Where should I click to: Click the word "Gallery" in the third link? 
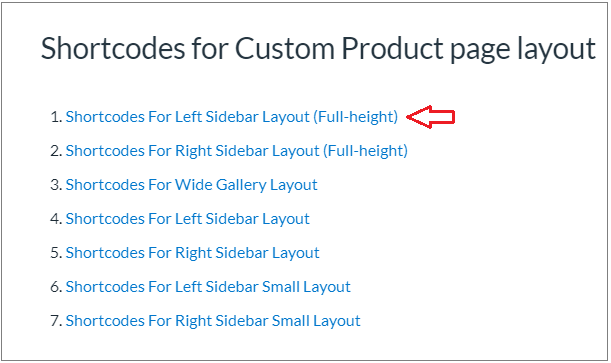pos(241,185)
